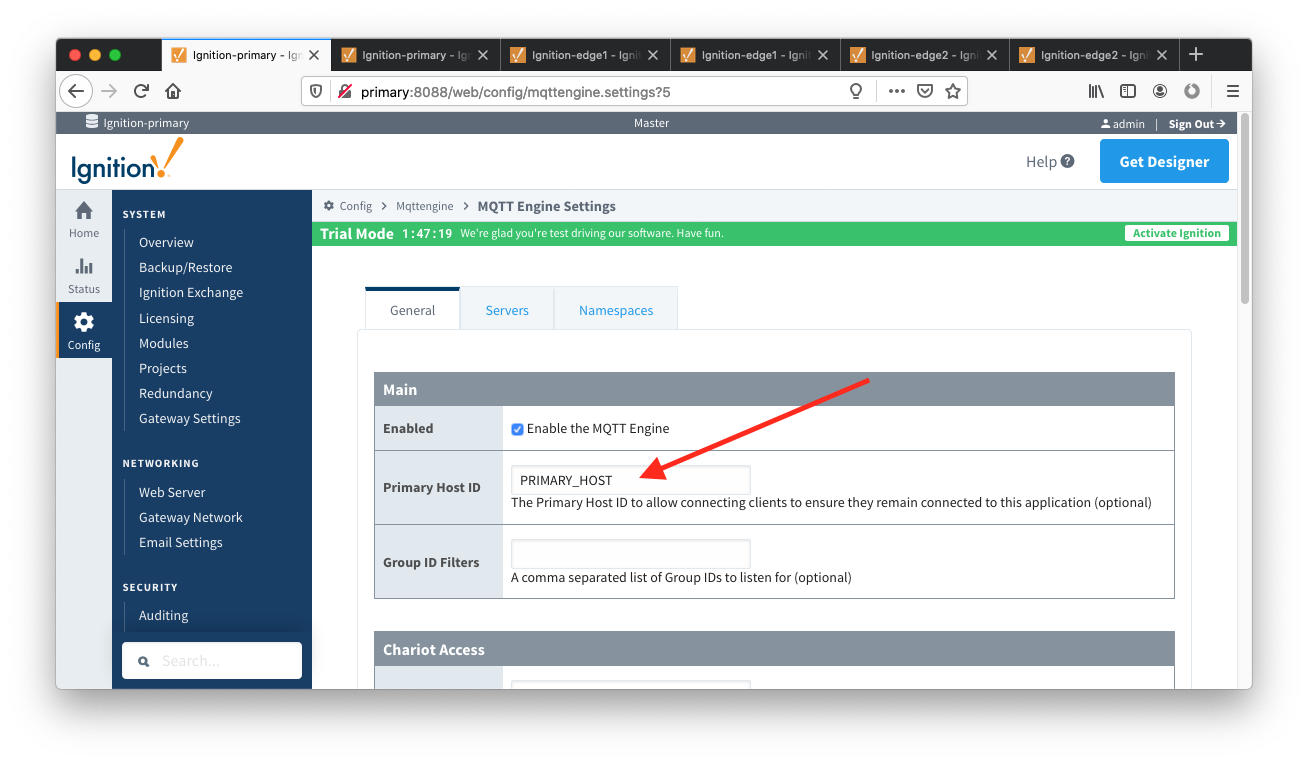Image resolution: width=1308 pixels, height=763 pixels.
Task: Switch to second Ignition-primary browser tab
Action: [x=415, y=55]
